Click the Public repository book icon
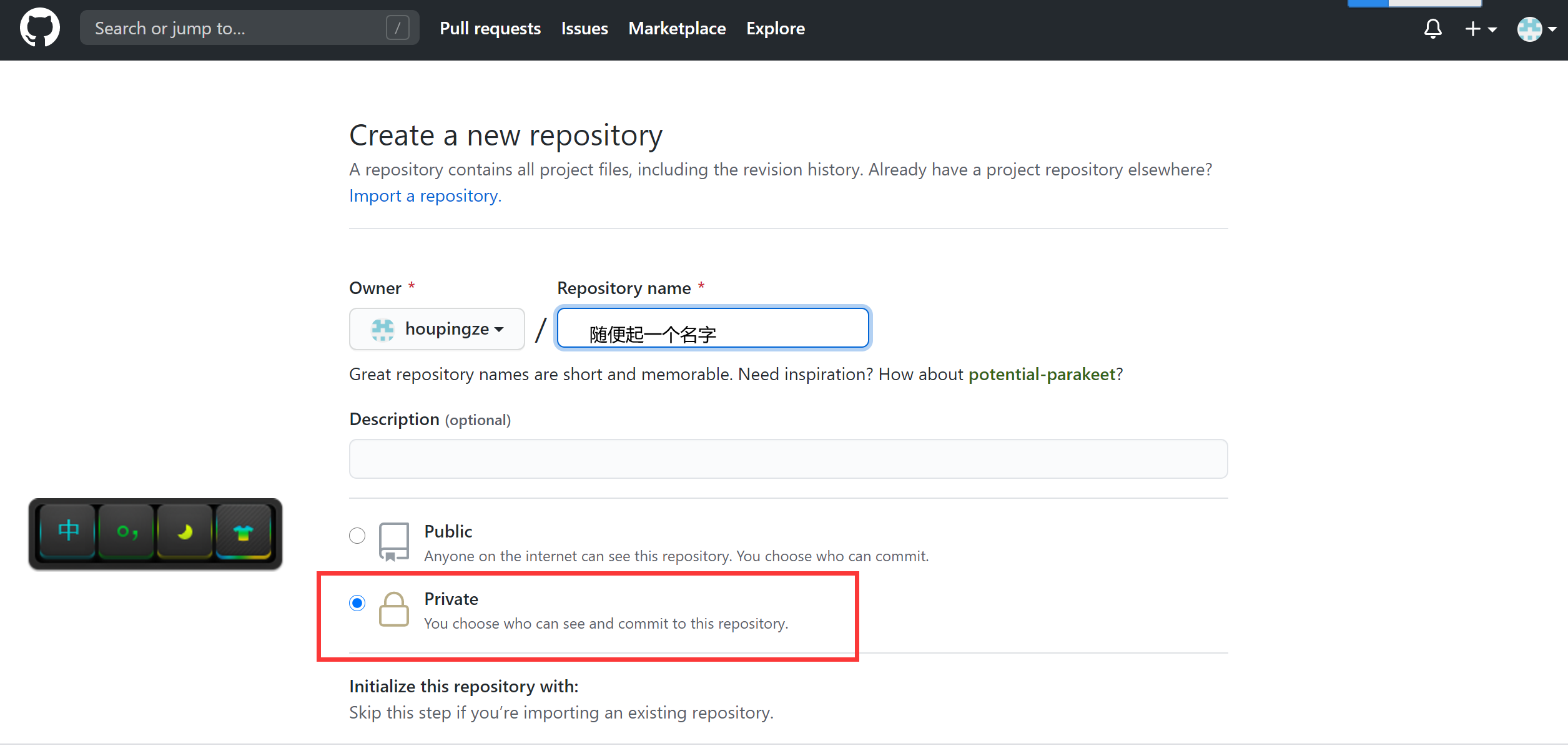This screenshot has height=746, width=1568. (393, 541)
